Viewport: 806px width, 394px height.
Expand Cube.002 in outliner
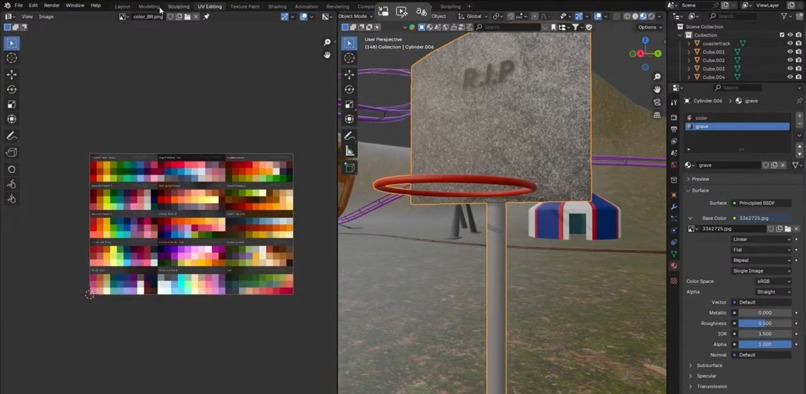coord(689,60)
